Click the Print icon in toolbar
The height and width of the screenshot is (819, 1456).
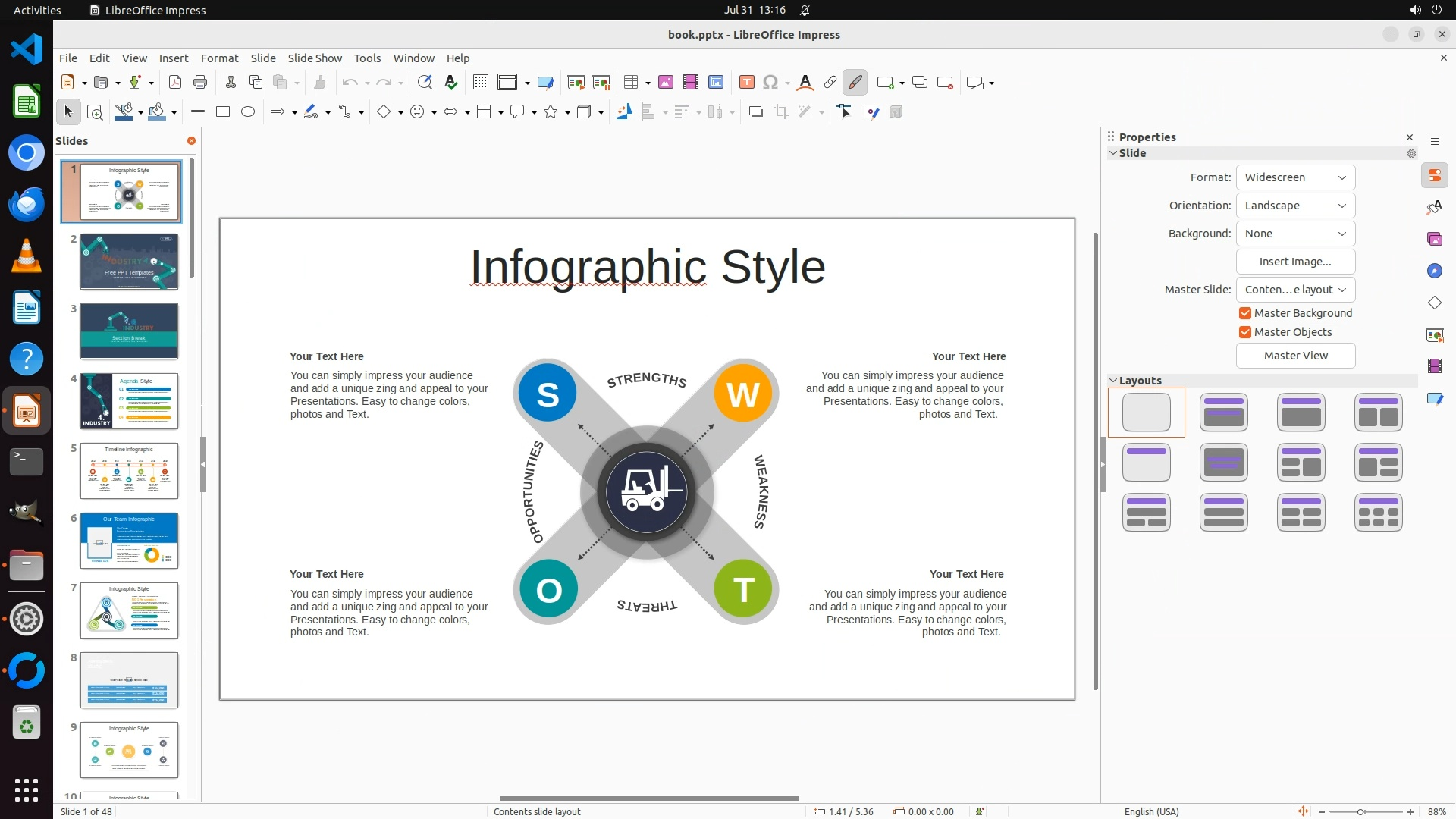tap(200, 83)
